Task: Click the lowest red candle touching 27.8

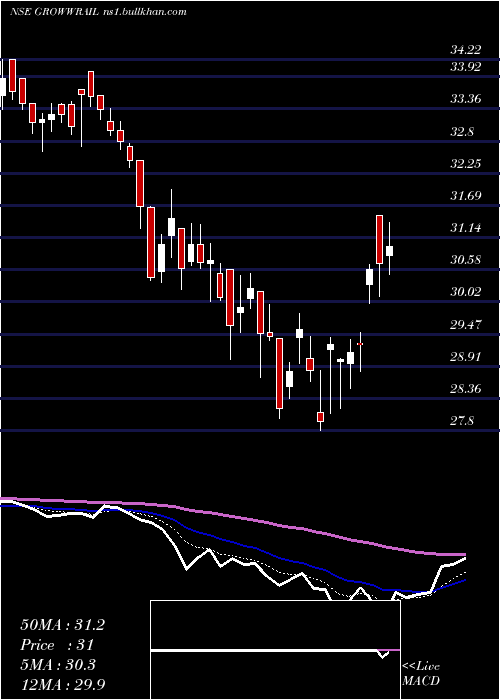Action: tap(321, 417)
